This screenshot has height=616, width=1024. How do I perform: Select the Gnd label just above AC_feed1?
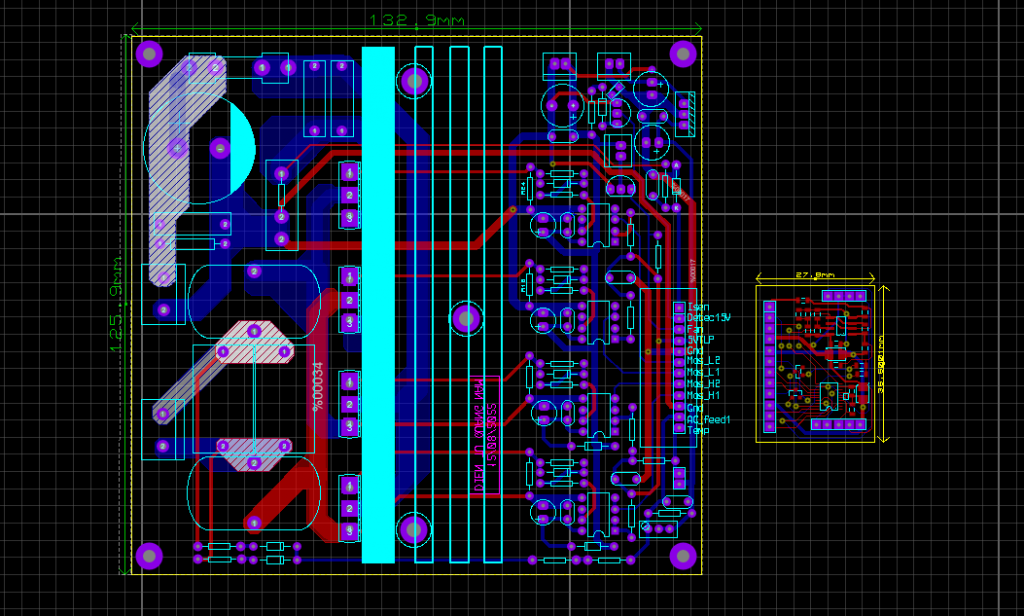(x=695, y=407)
